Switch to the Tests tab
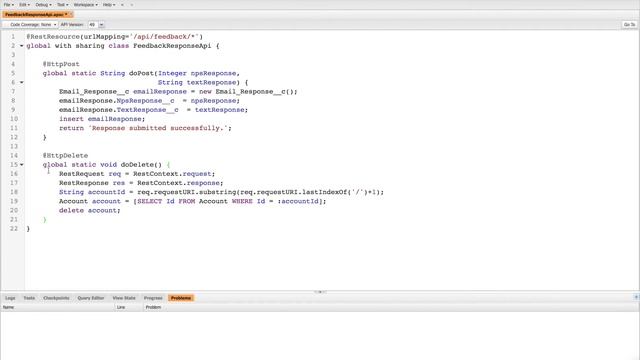This screenshot has height=360, width=640. tap(29, 298)
